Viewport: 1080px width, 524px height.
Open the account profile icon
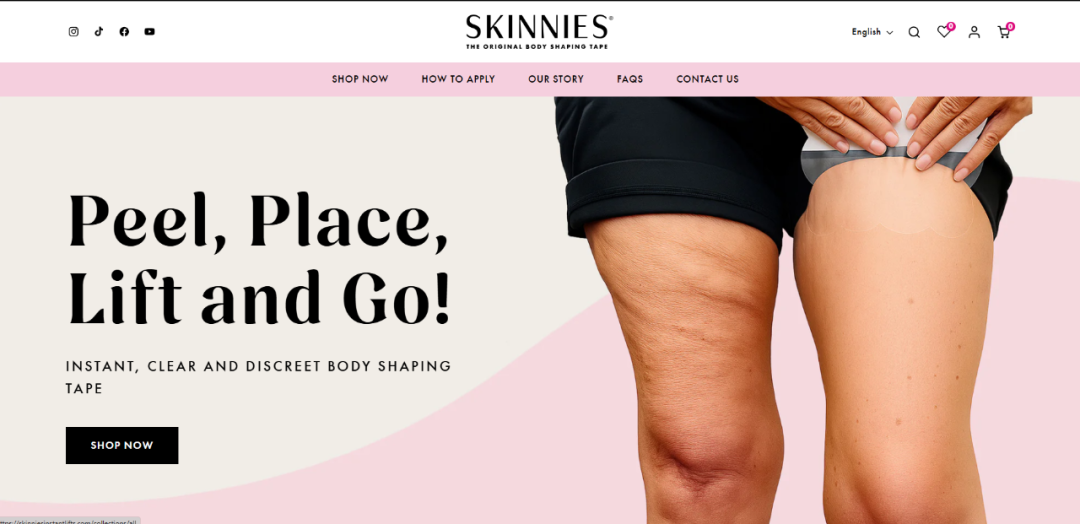click(974, 32)
